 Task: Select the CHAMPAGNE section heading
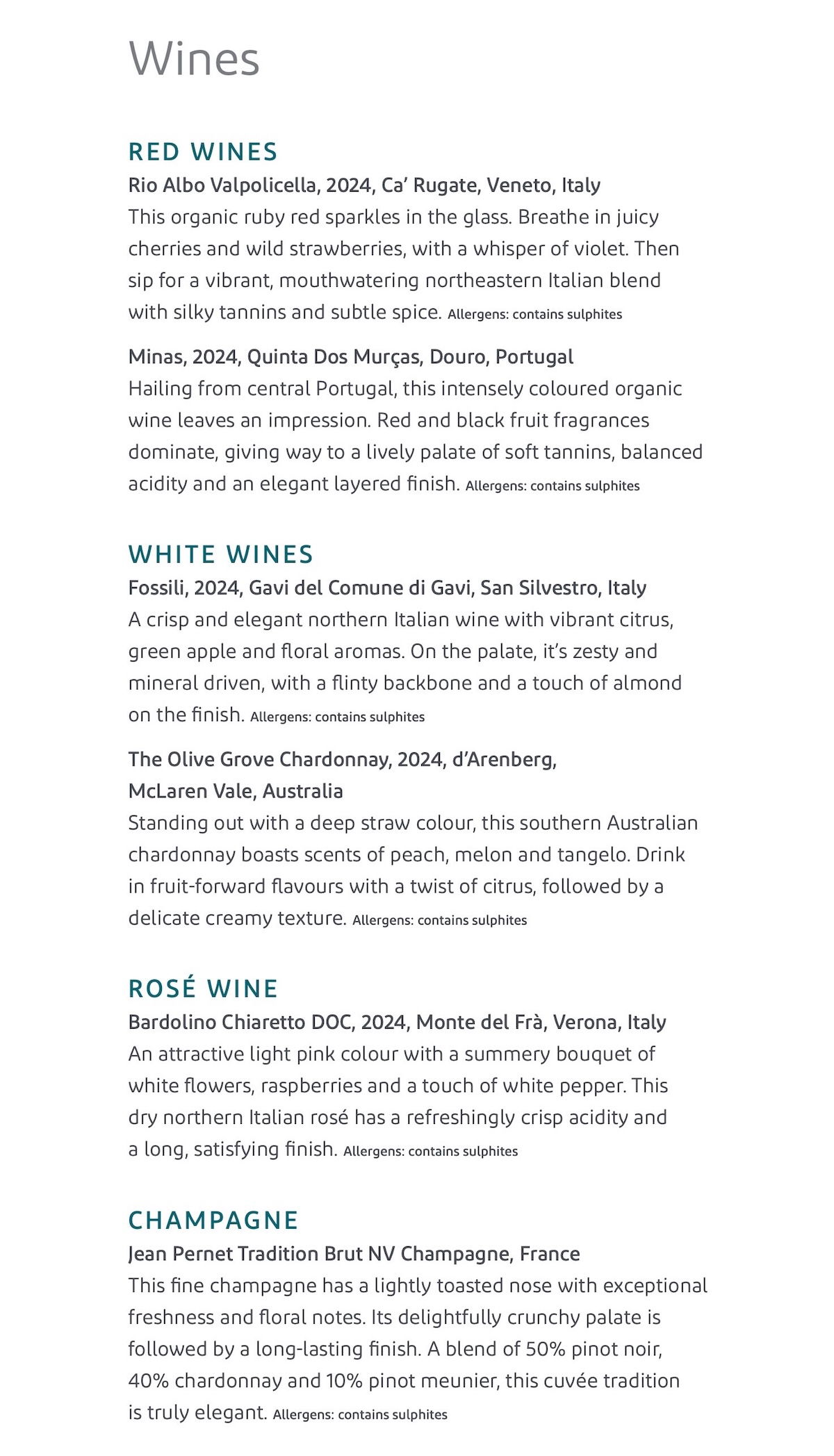[213, 1220]
